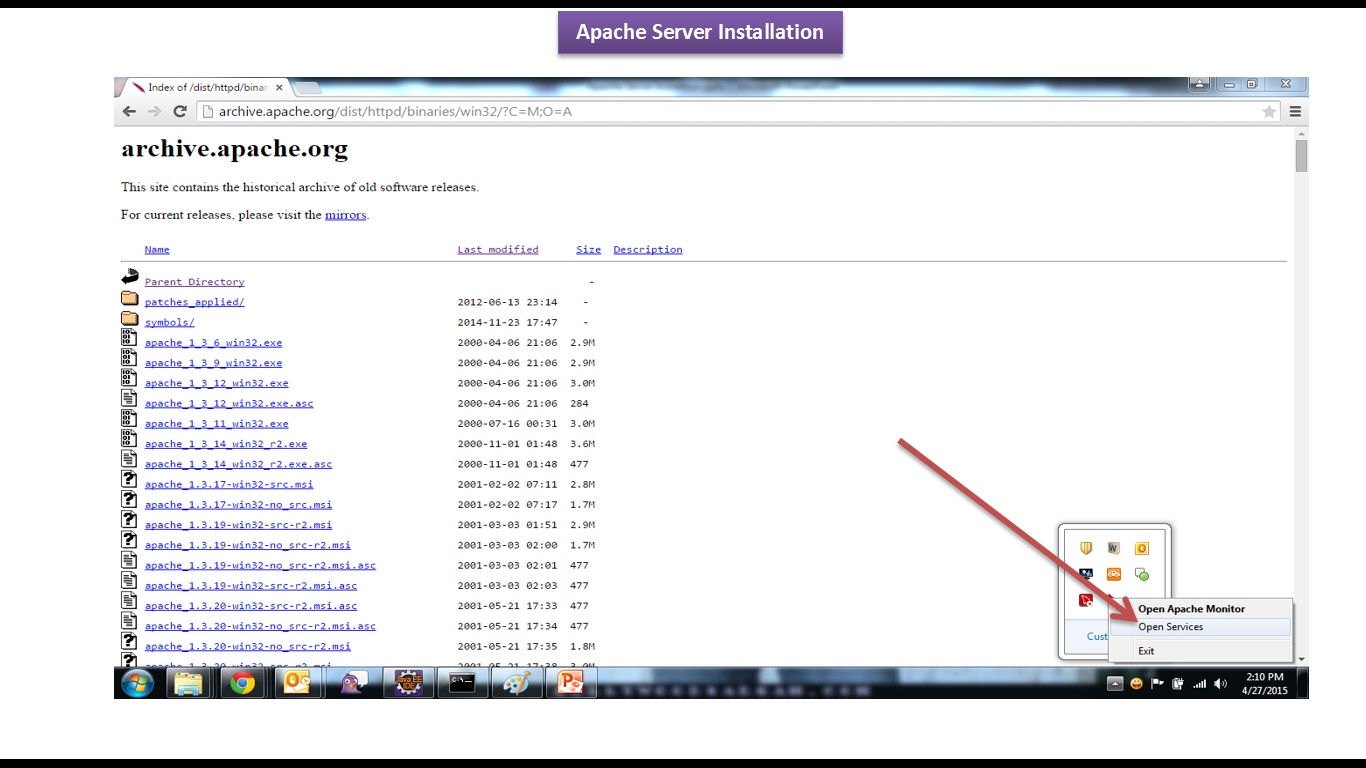
Task: Click the orange icon in the tray overflow
Action: (1114, 574)
